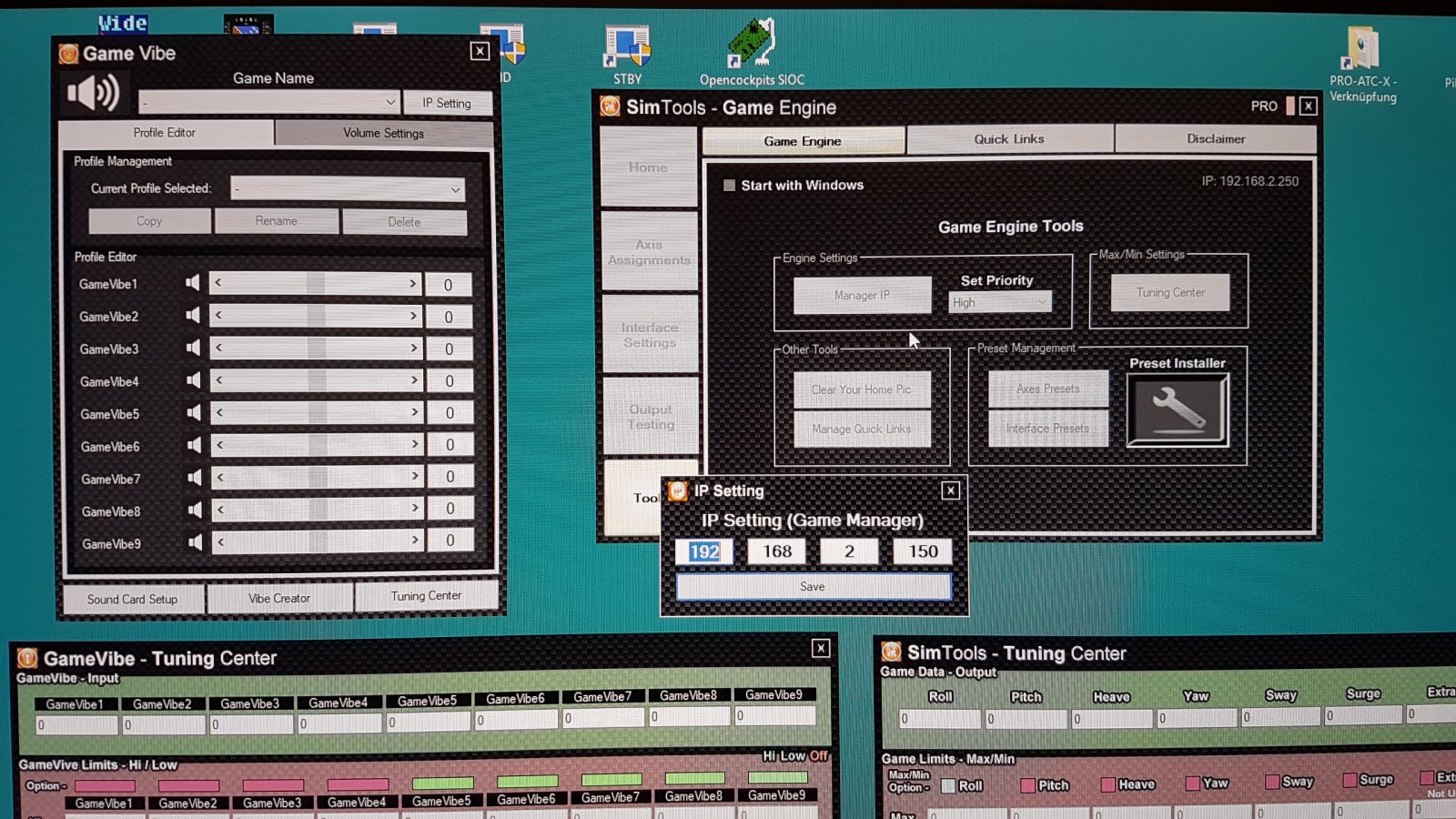
Task: Select the Quick Links tab
Action: (1009, 139)
